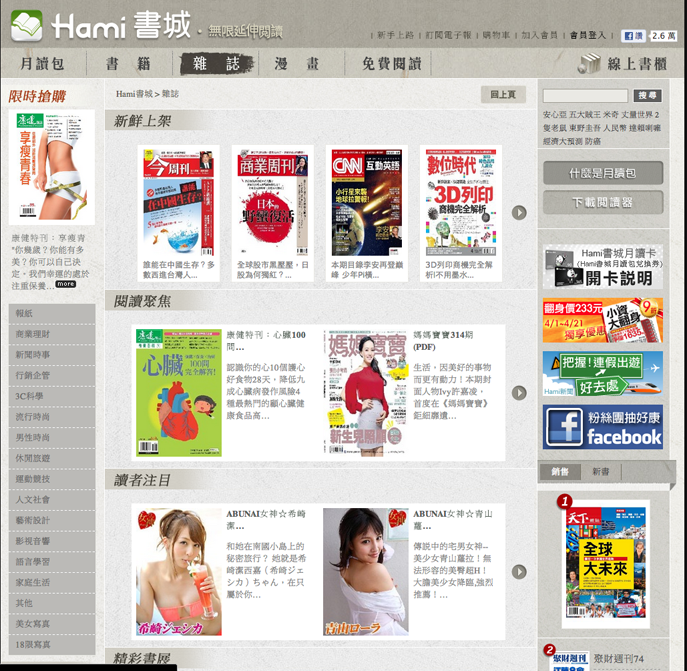Select the 家庭生活 category in sidebar
Screen dimensions: 687x671
52,582
